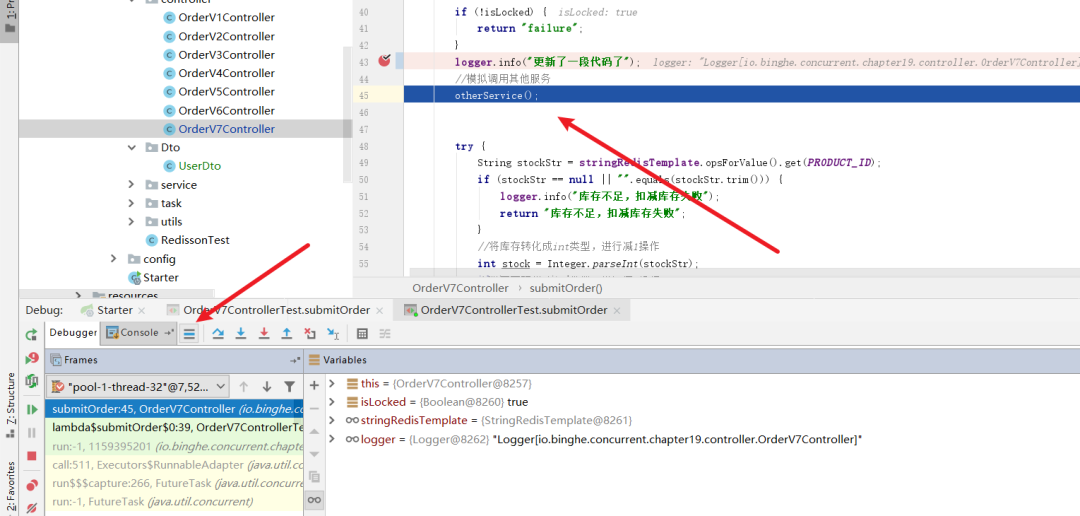This screenshot has width=1080, height=516.
Task: Select OrderV7Controller in project tree
Action: coord(227,130)
